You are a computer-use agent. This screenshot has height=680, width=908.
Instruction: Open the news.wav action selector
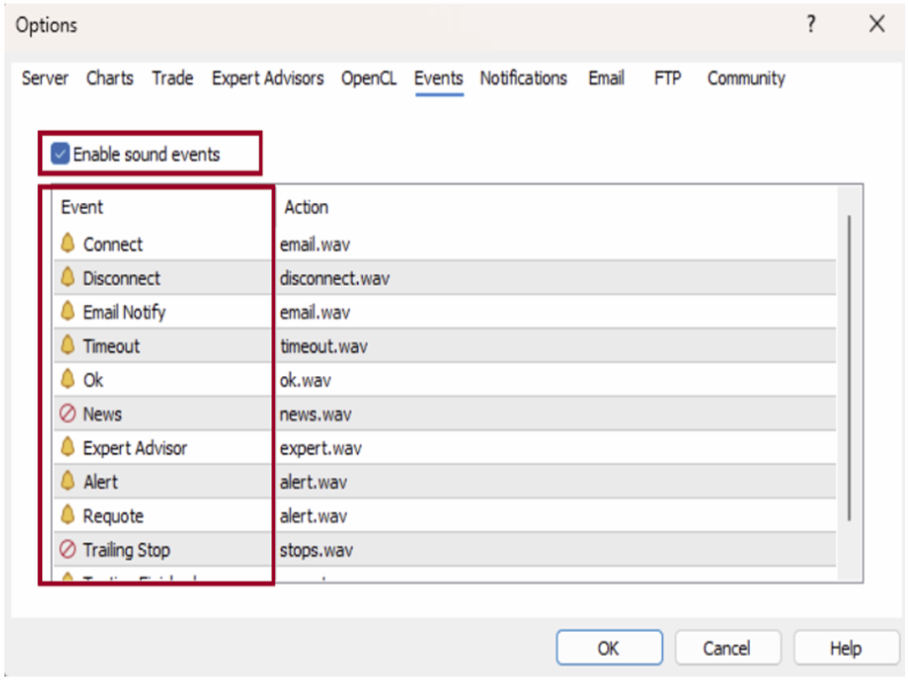coord(316,414)
